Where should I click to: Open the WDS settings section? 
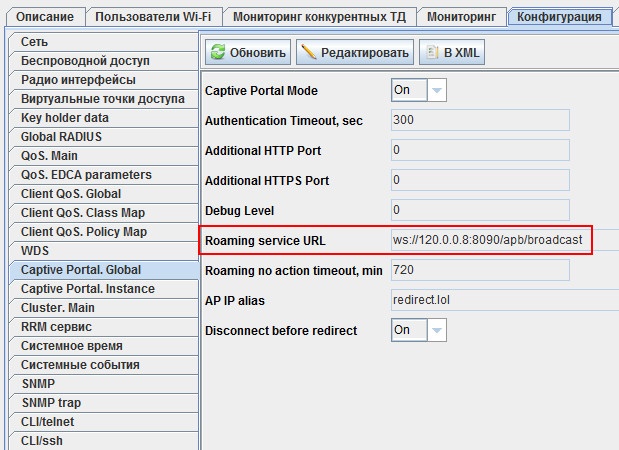[35, 251]
